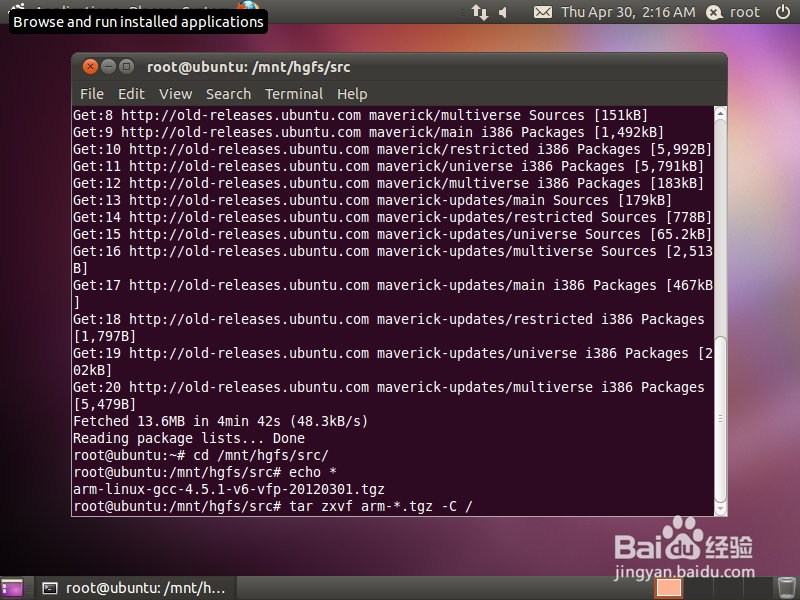The image size is (800, 600).
Task: Open the Edit menu in terminal
Action: pyautogui.click(x=131, y=94)
